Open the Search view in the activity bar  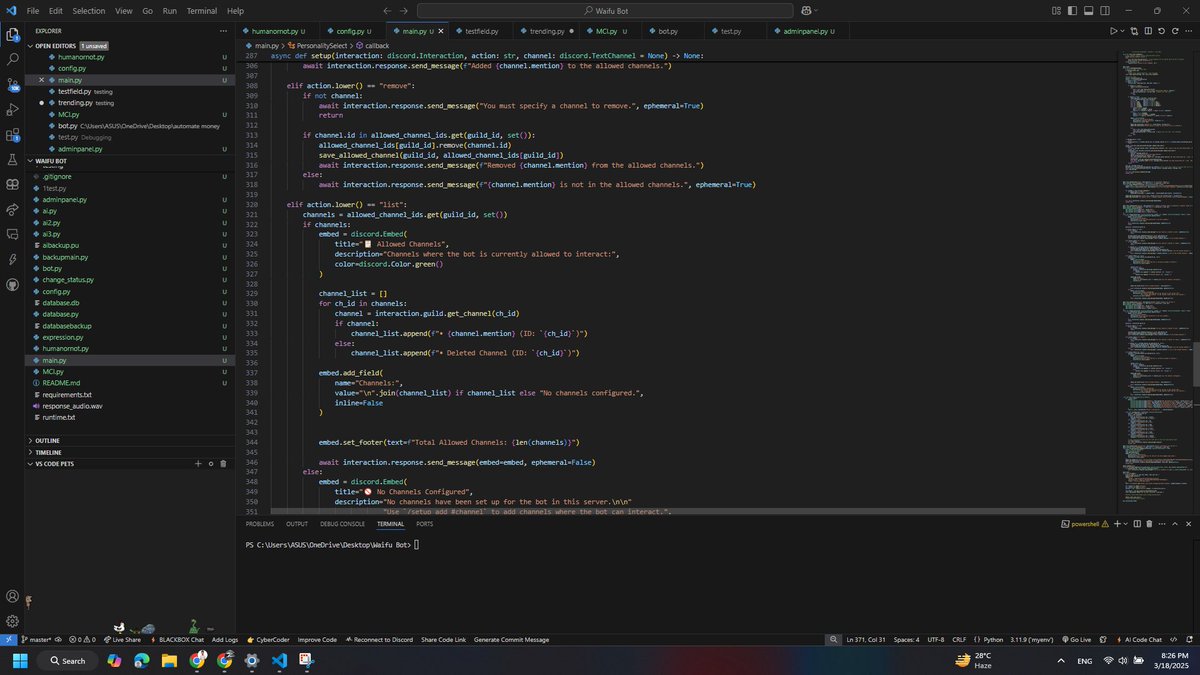coord(12,60)
